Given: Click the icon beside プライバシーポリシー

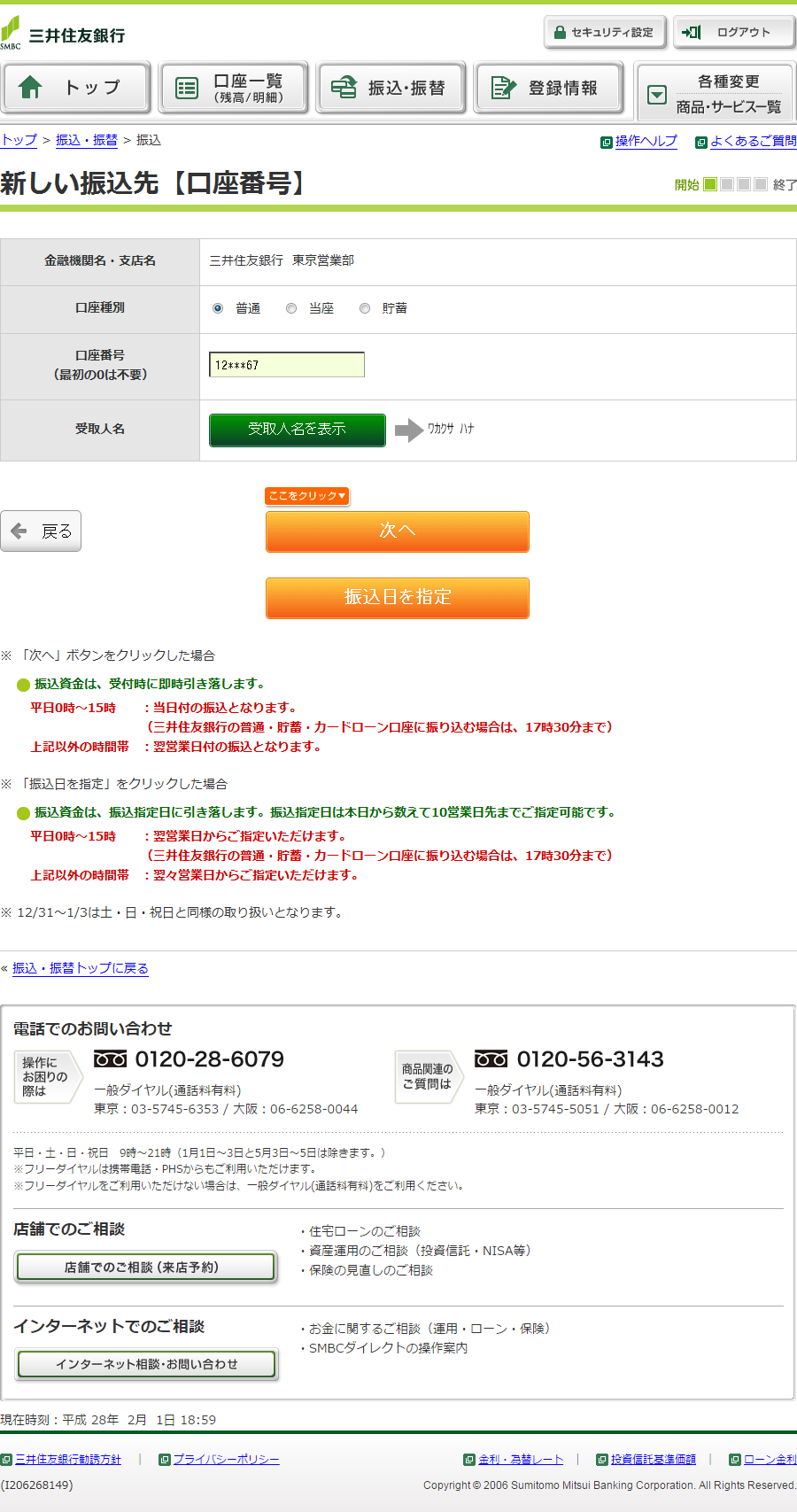Looking at the screenshot, I should (x=164, y=1460).
